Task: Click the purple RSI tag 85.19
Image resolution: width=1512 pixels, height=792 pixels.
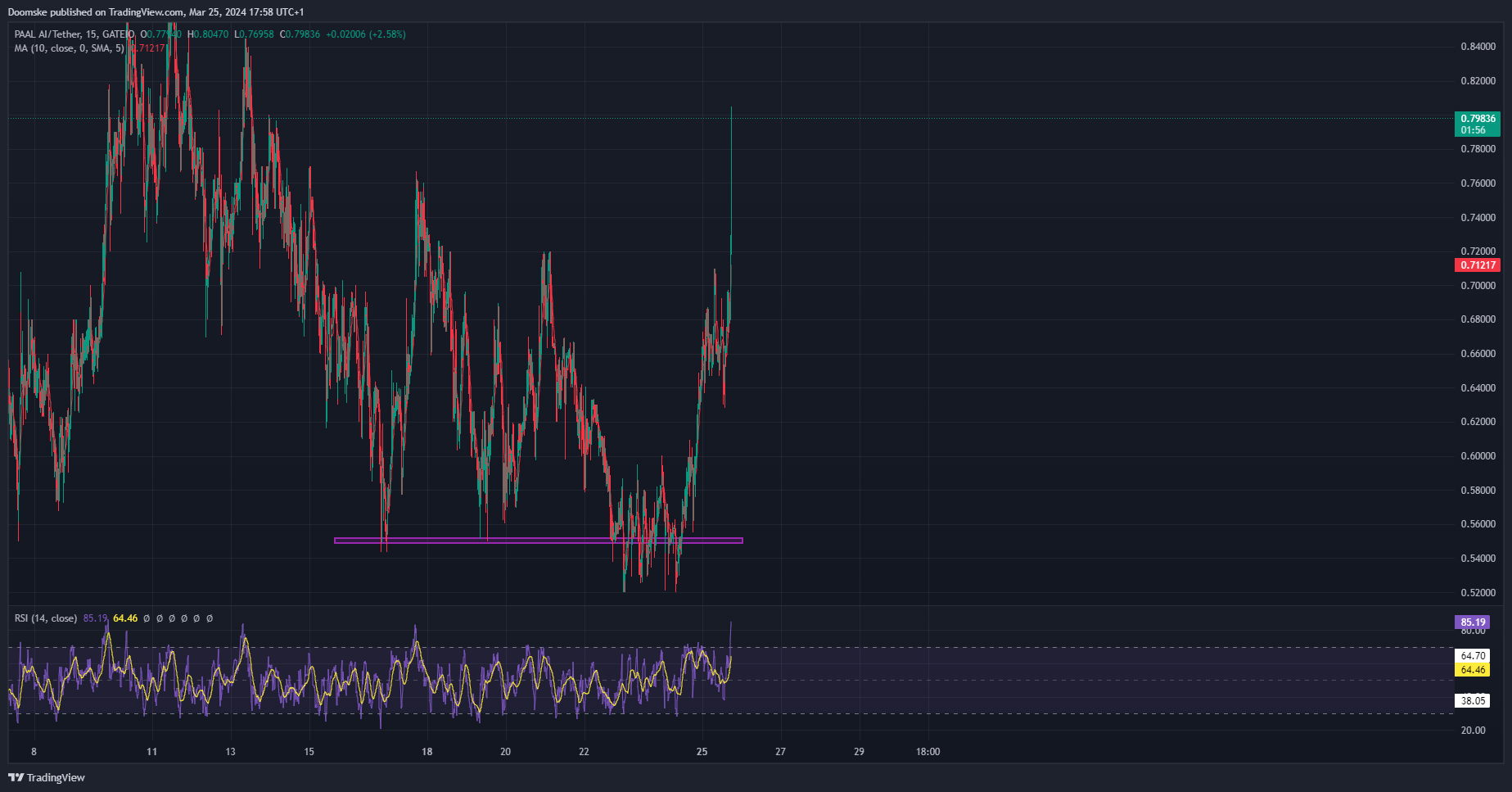Action: [x=1472, y=622]
